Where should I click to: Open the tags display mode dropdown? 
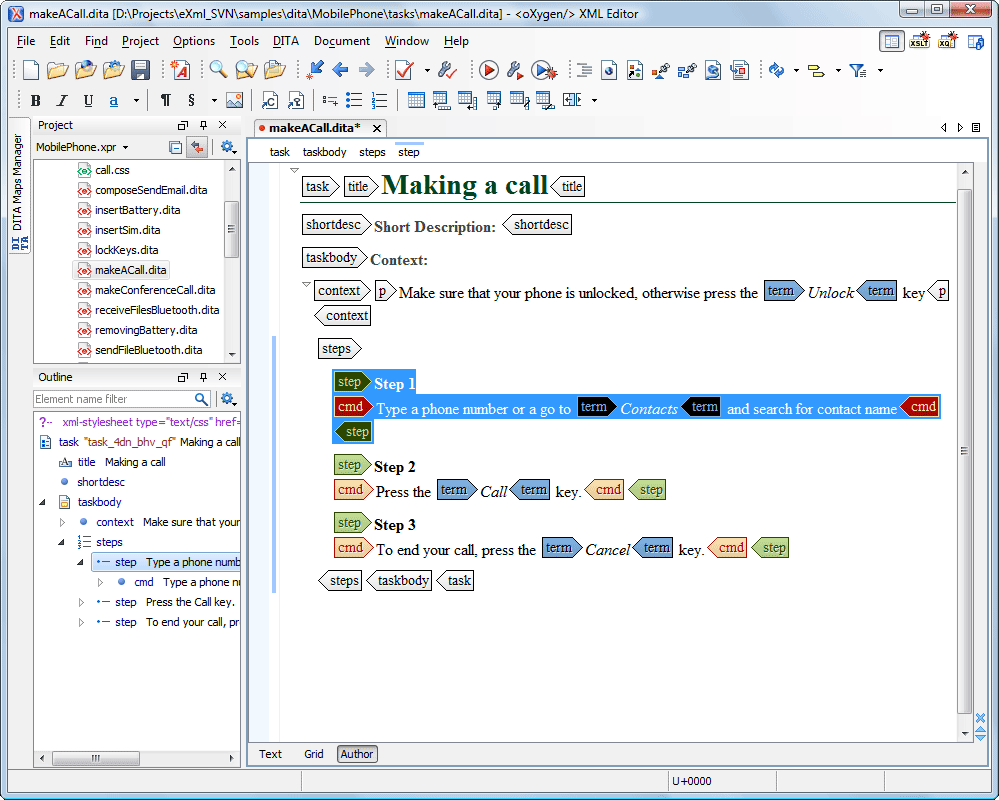coord(838,70)
